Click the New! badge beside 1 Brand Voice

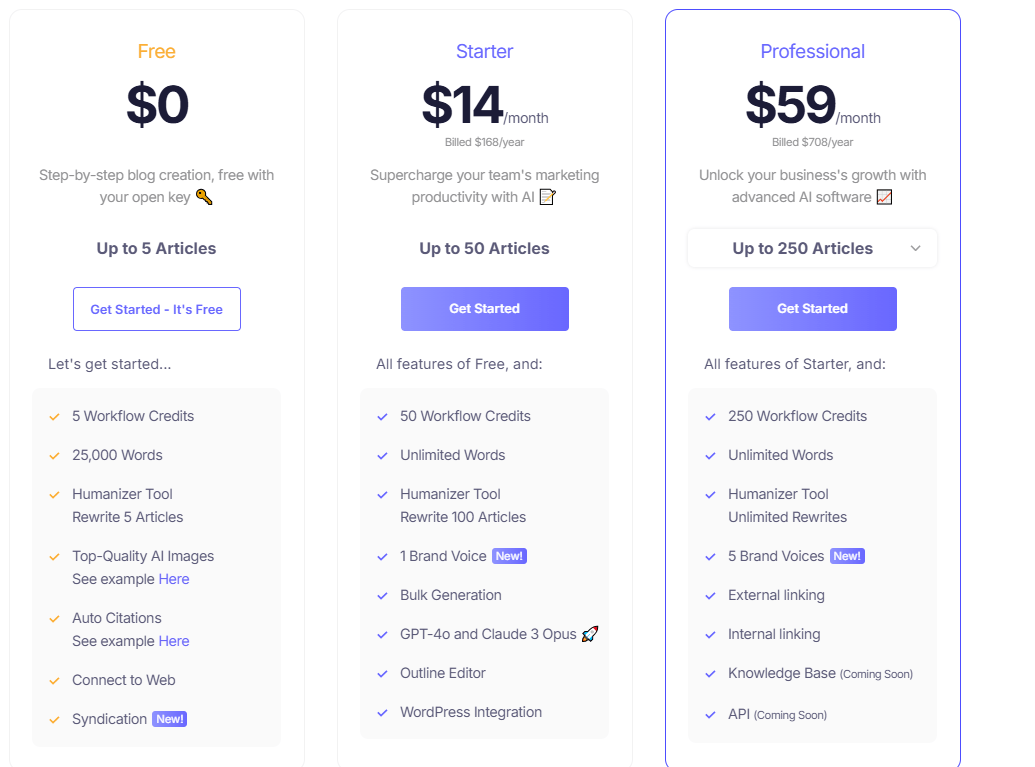509,556
